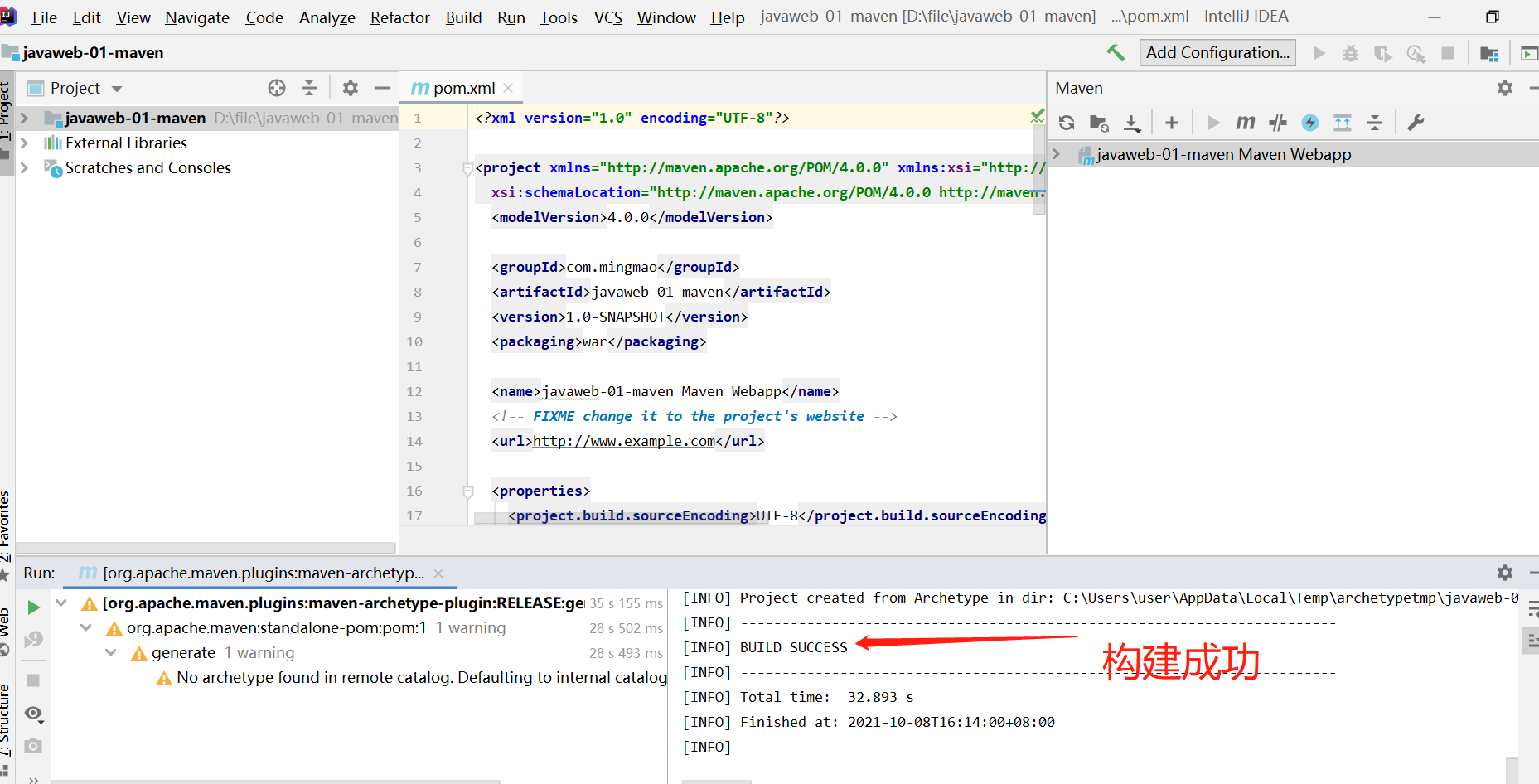Click the Build Project hammer icon

click(1116, 53)
